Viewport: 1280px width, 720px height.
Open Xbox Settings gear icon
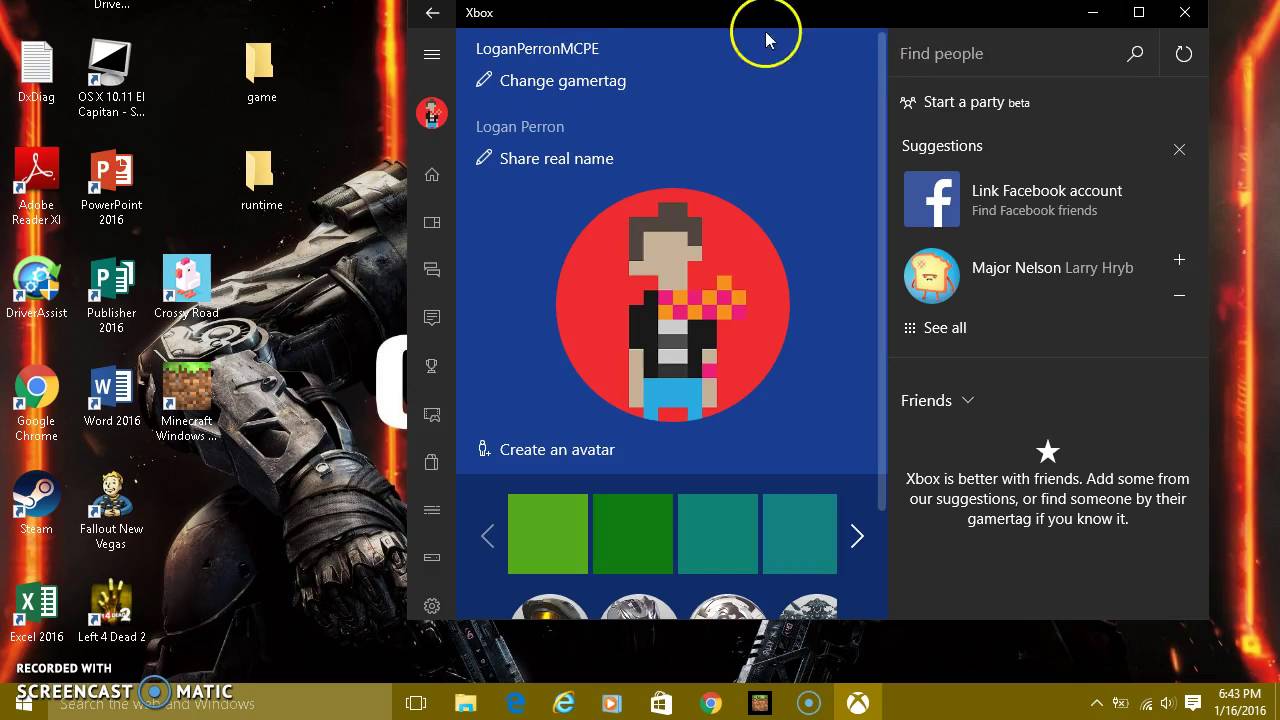click(x=432, y=606)
